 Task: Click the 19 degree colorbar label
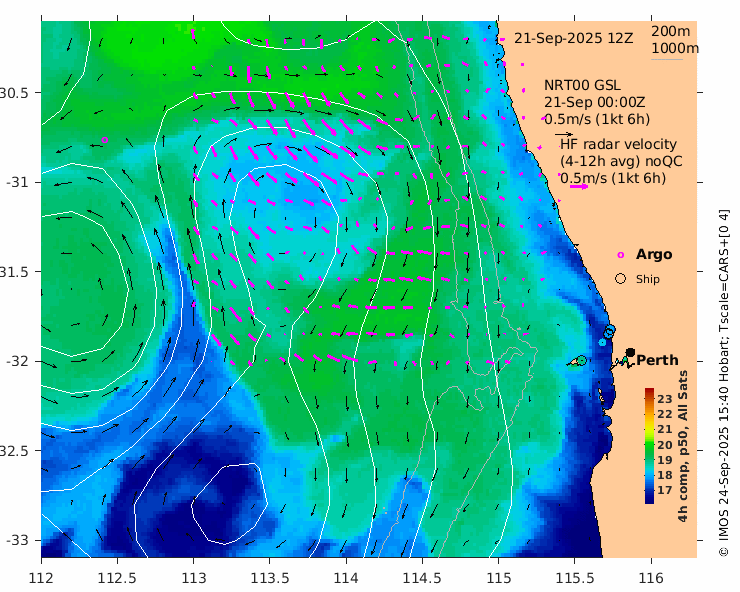664,460
